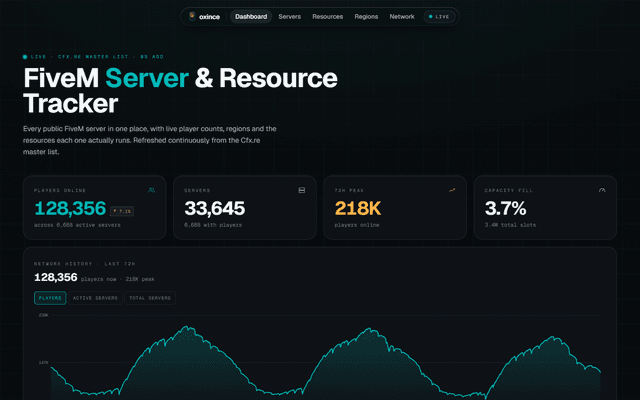
Task: Switch to the Regions nav tab
Action: 366,17
